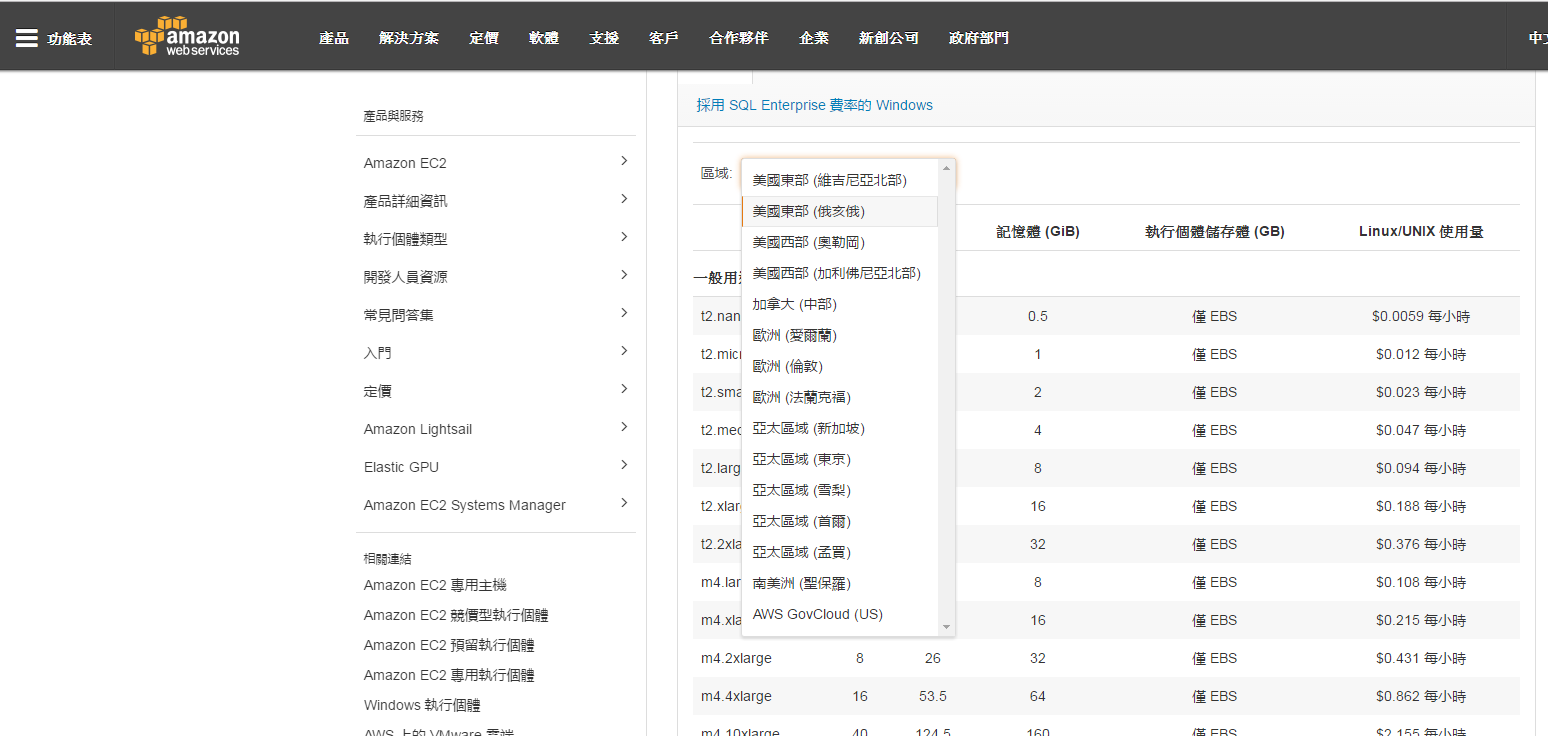Viewport: 1548px width, 736px height.
Task: Click 合作夥伴 in the header
Action: [739, 38]
